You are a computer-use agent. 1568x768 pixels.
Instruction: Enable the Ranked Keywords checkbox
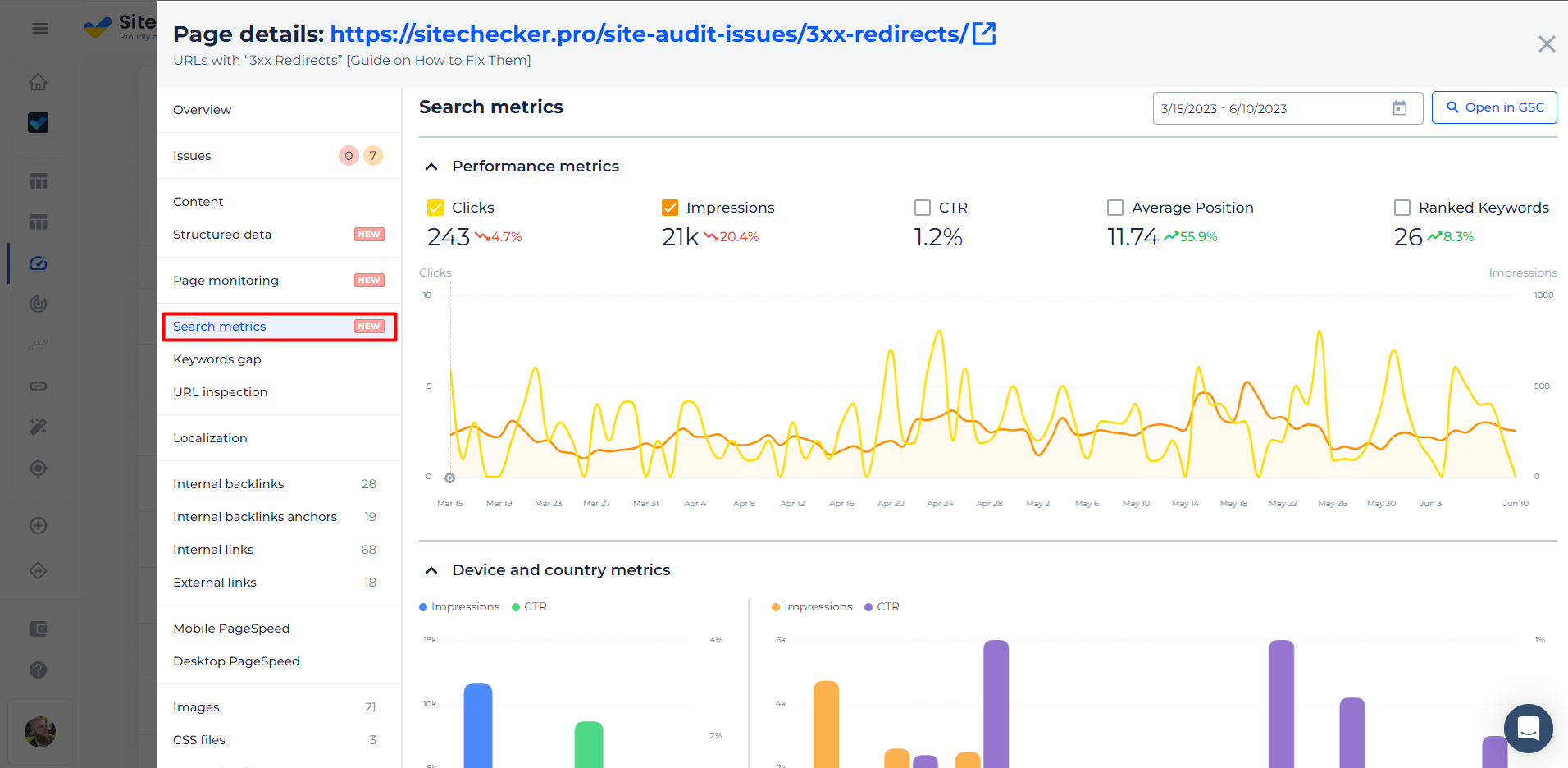click(x=1402, y=208)
